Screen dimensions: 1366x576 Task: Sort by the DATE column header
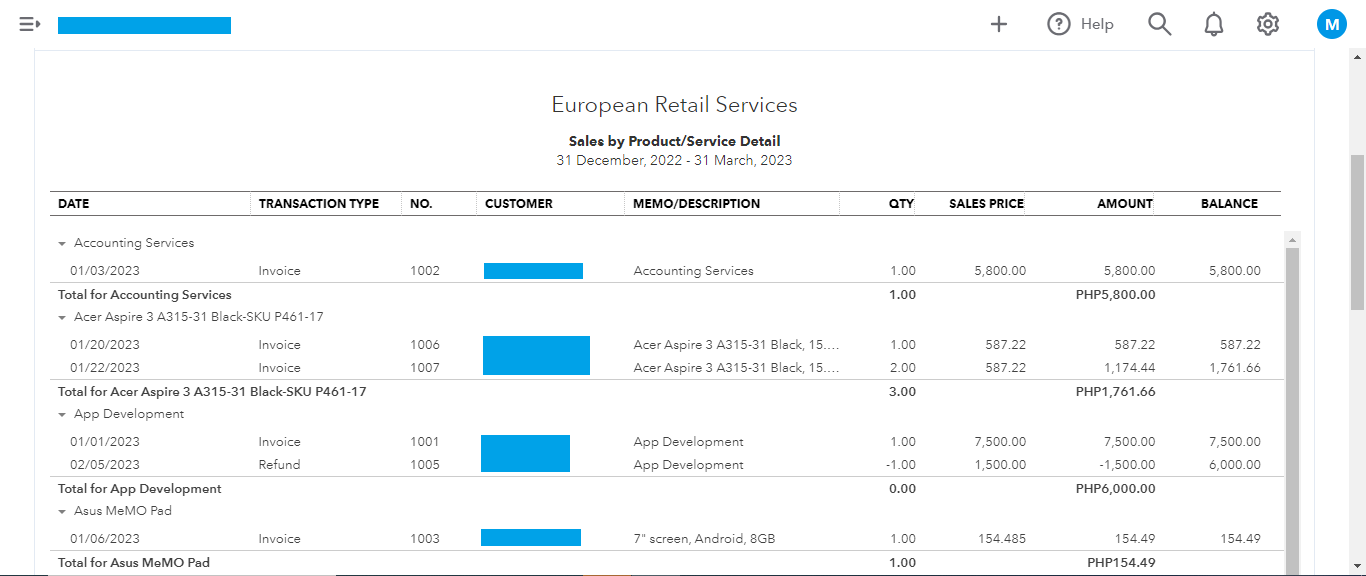(x=74, y=203)
